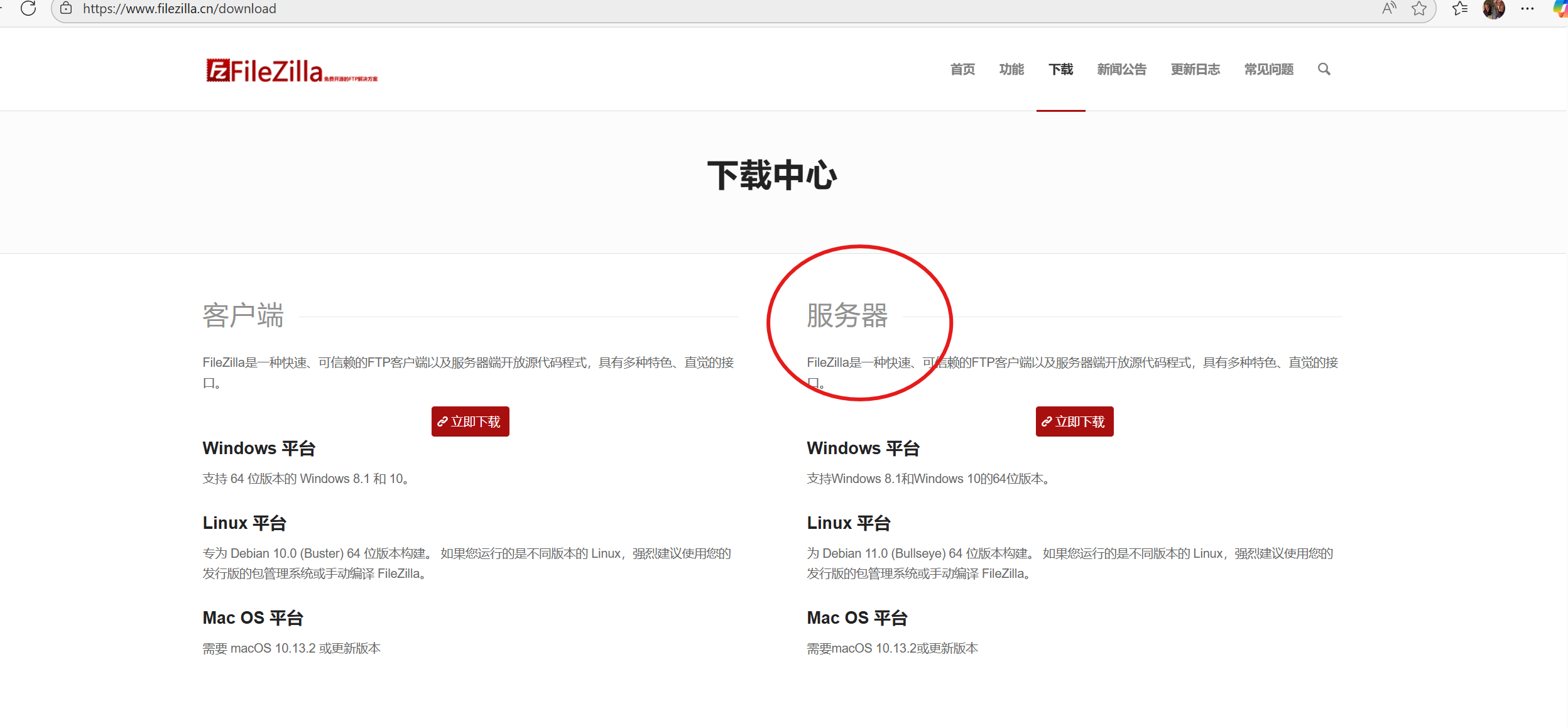Image resolution: width=1568 pixels, height=728 pixels.
Task: Add page to favorites with star icon
Action: [1418, 8]
